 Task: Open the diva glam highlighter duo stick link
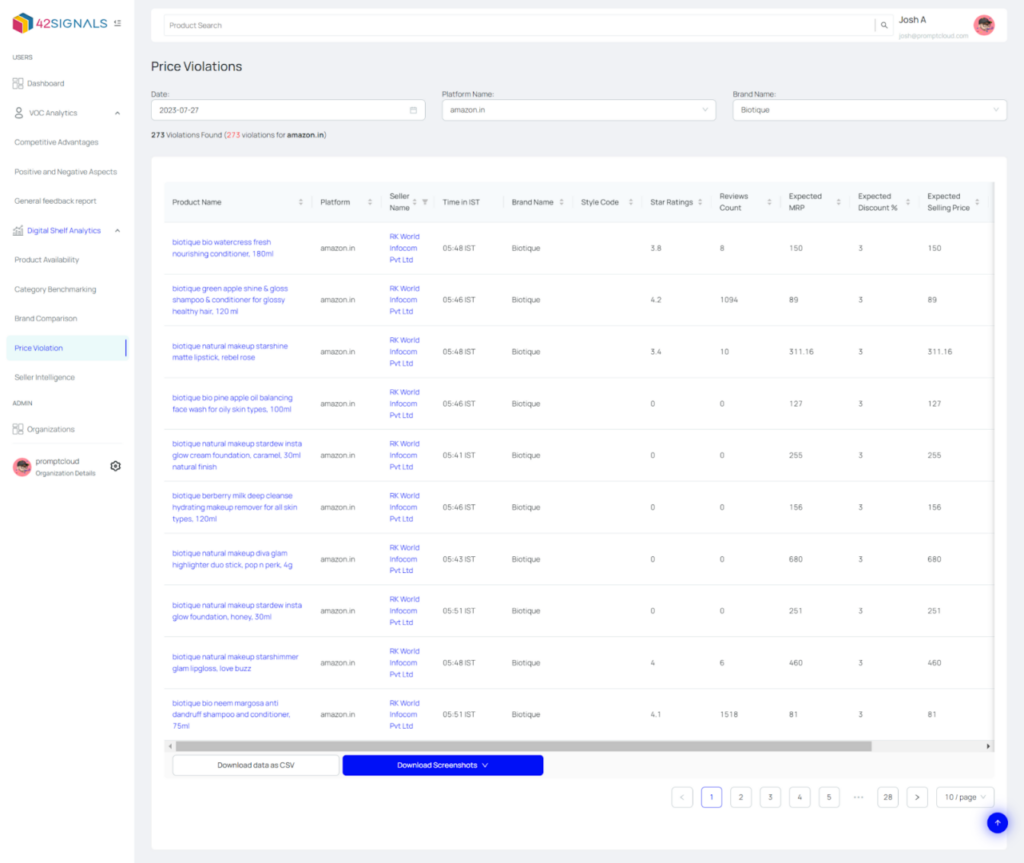[x=232, y=559]
